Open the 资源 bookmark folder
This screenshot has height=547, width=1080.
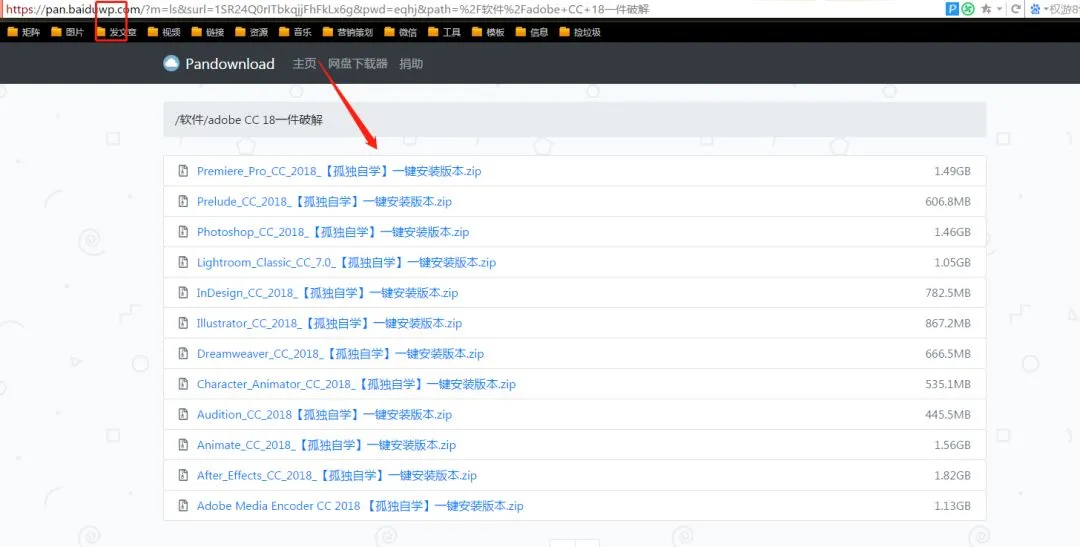click(251, 32)
